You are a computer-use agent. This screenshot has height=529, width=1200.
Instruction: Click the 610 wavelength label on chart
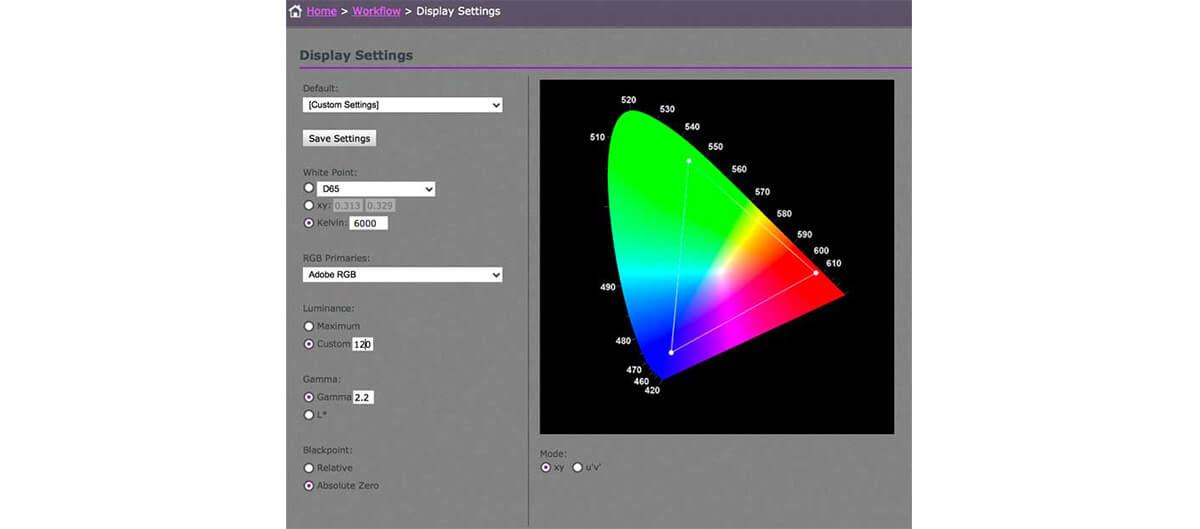(x=833, y=263)
